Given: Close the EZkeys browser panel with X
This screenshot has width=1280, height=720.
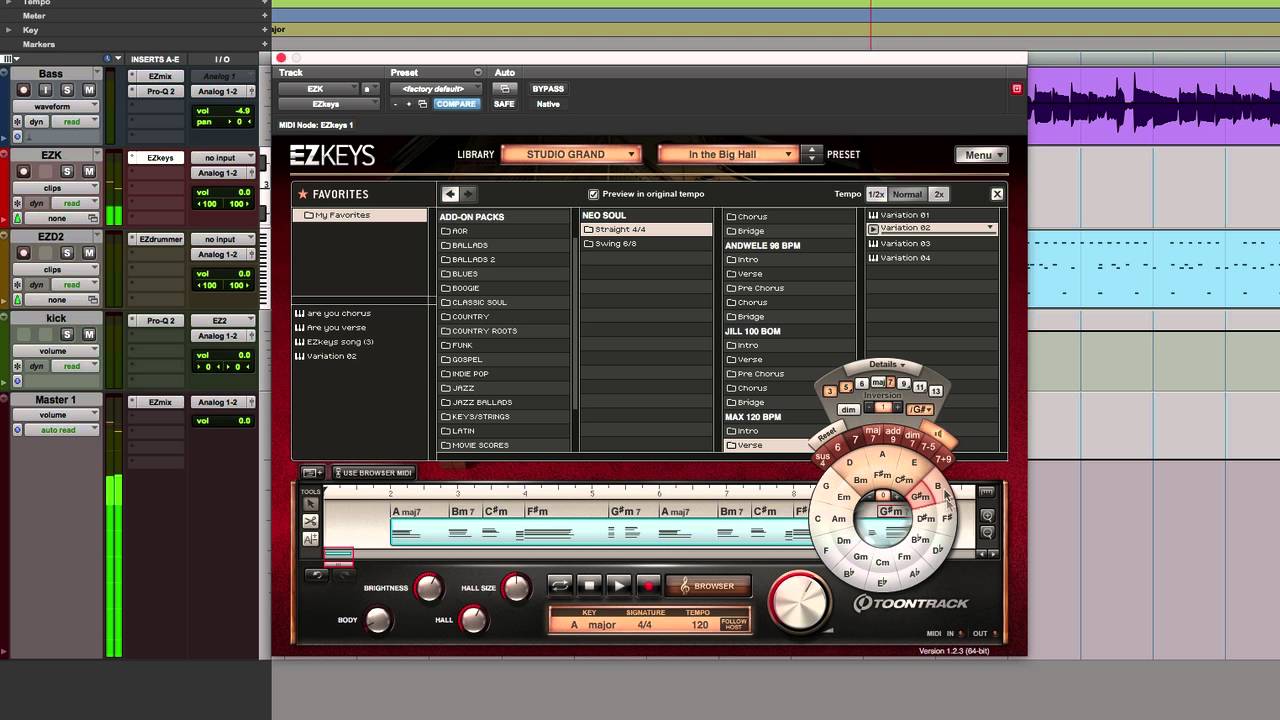Looking at the screenshot, I should tap(997, 194).
